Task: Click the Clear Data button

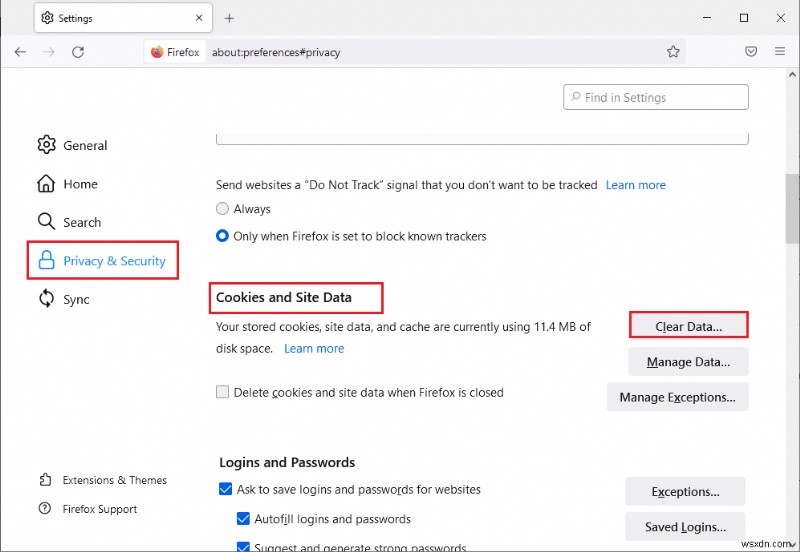Action: (x=688, y=326)
